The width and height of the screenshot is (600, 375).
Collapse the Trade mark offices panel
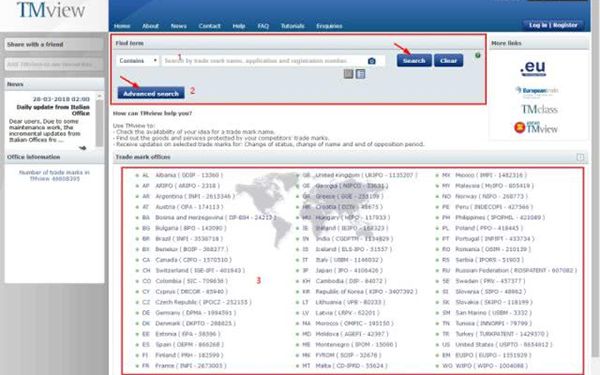(580, 157)
